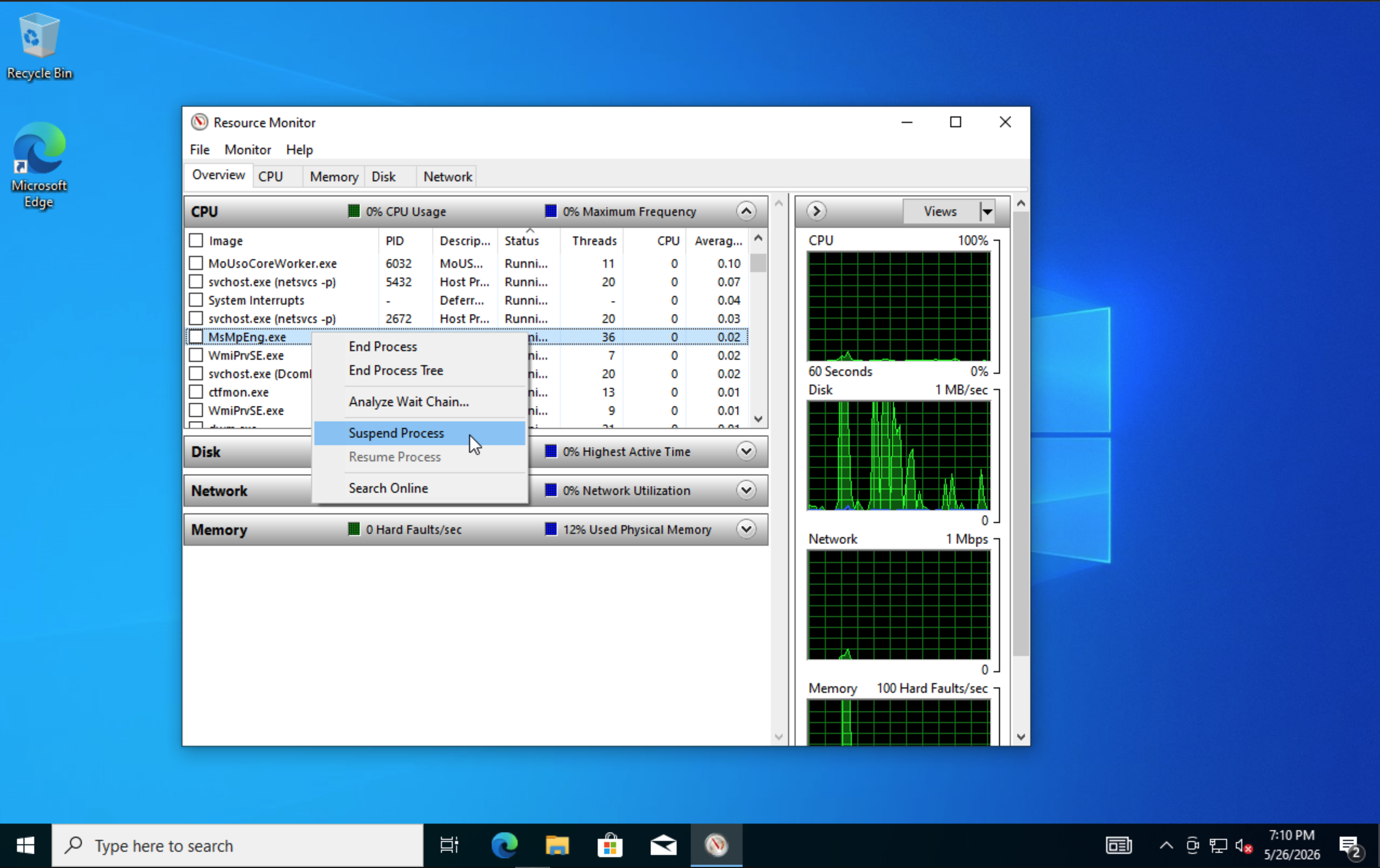The width and height of the screenshot is (1380, 868).
Task: Collapse the CPU section
Action: 746,211
